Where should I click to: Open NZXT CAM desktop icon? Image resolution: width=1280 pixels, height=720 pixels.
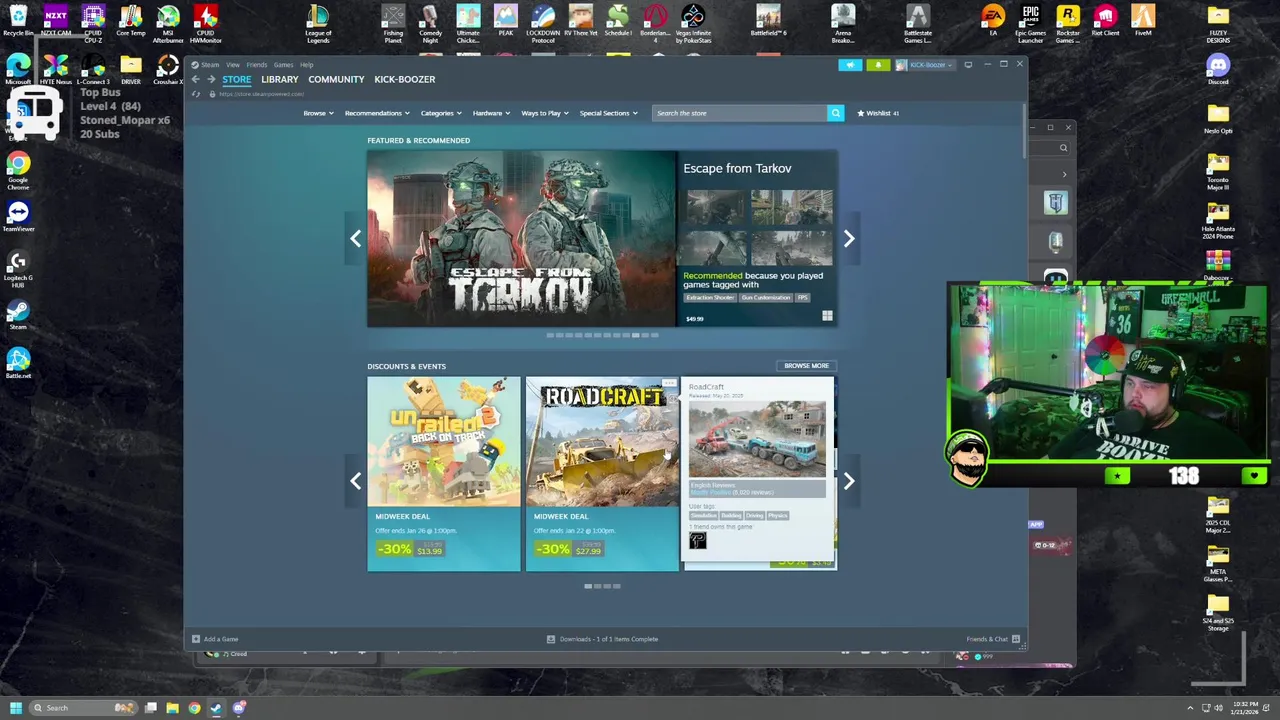56,22
